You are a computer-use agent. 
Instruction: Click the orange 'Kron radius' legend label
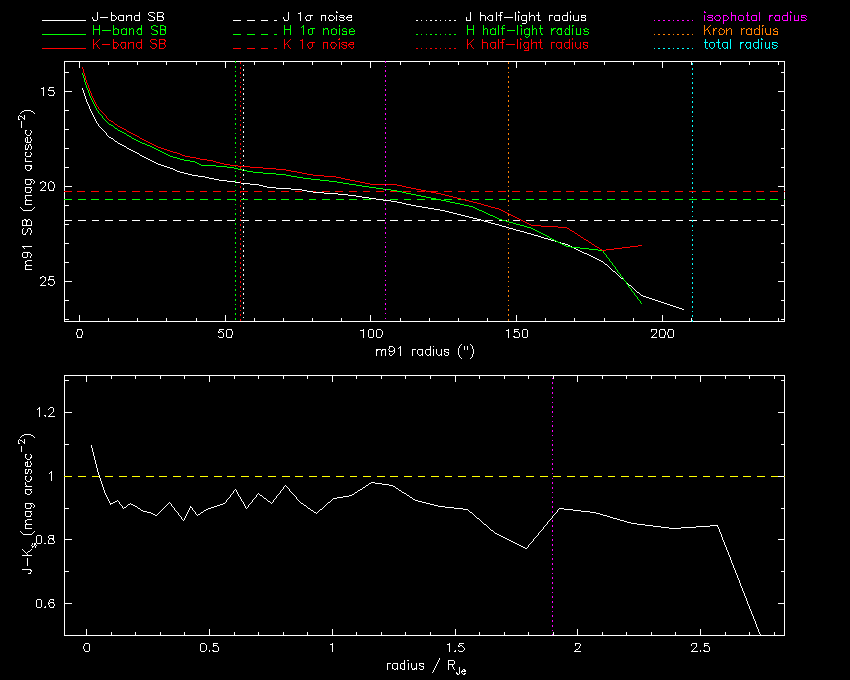pos(740,32)
